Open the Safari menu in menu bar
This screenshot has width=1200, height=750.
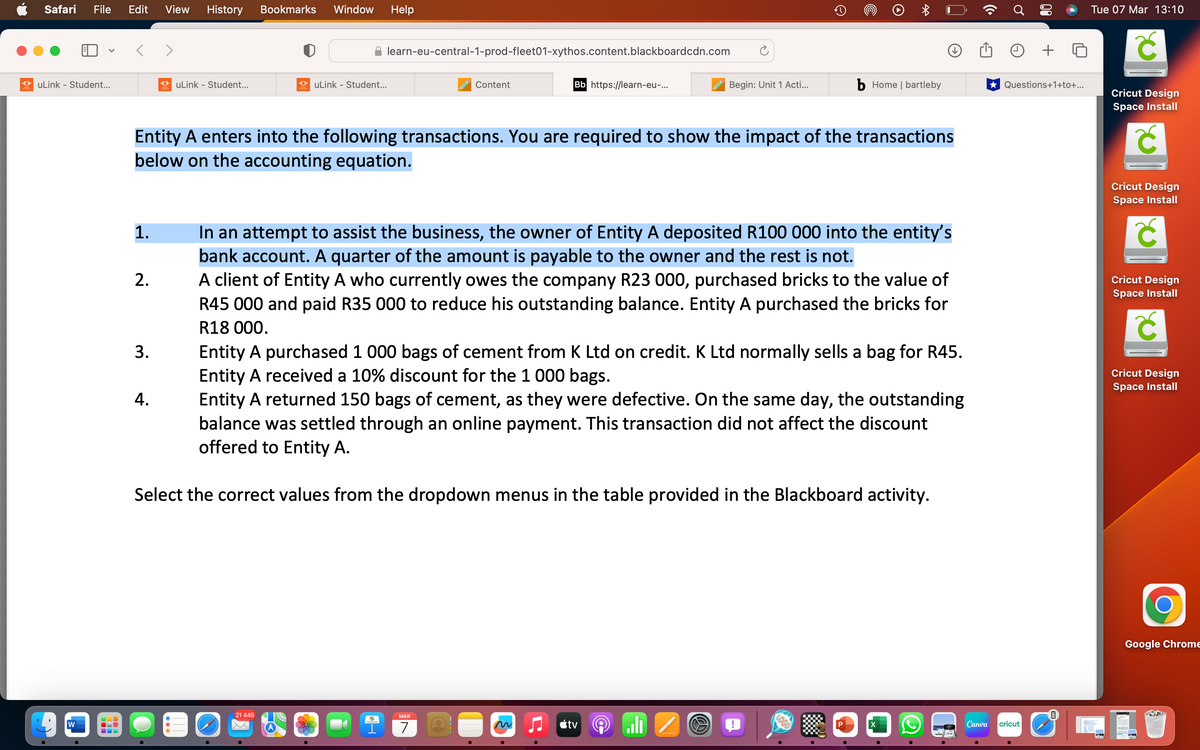62,9
